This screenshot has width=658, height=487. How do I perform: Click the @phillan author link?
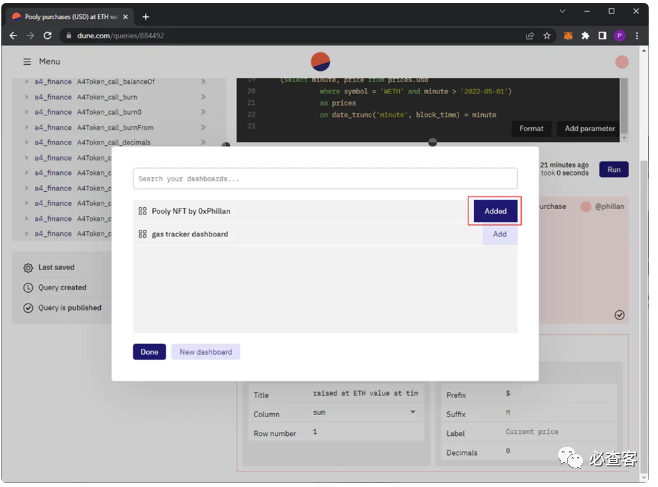609,206
